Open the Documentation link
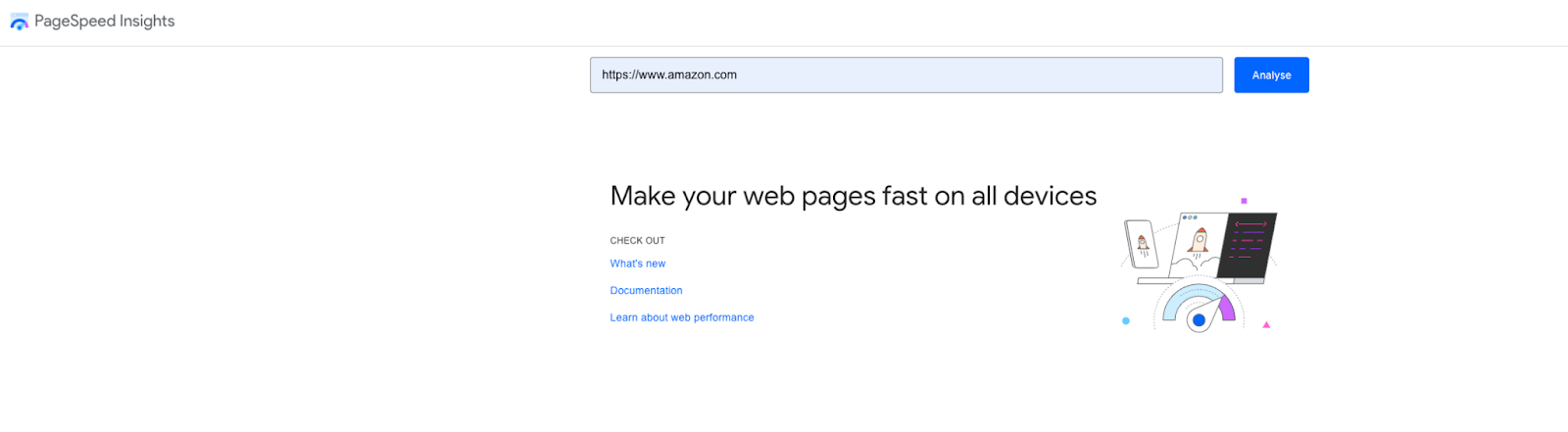The width and height of the screenshot is (1568, 432). pyautogui.click(x=646, y=291)
